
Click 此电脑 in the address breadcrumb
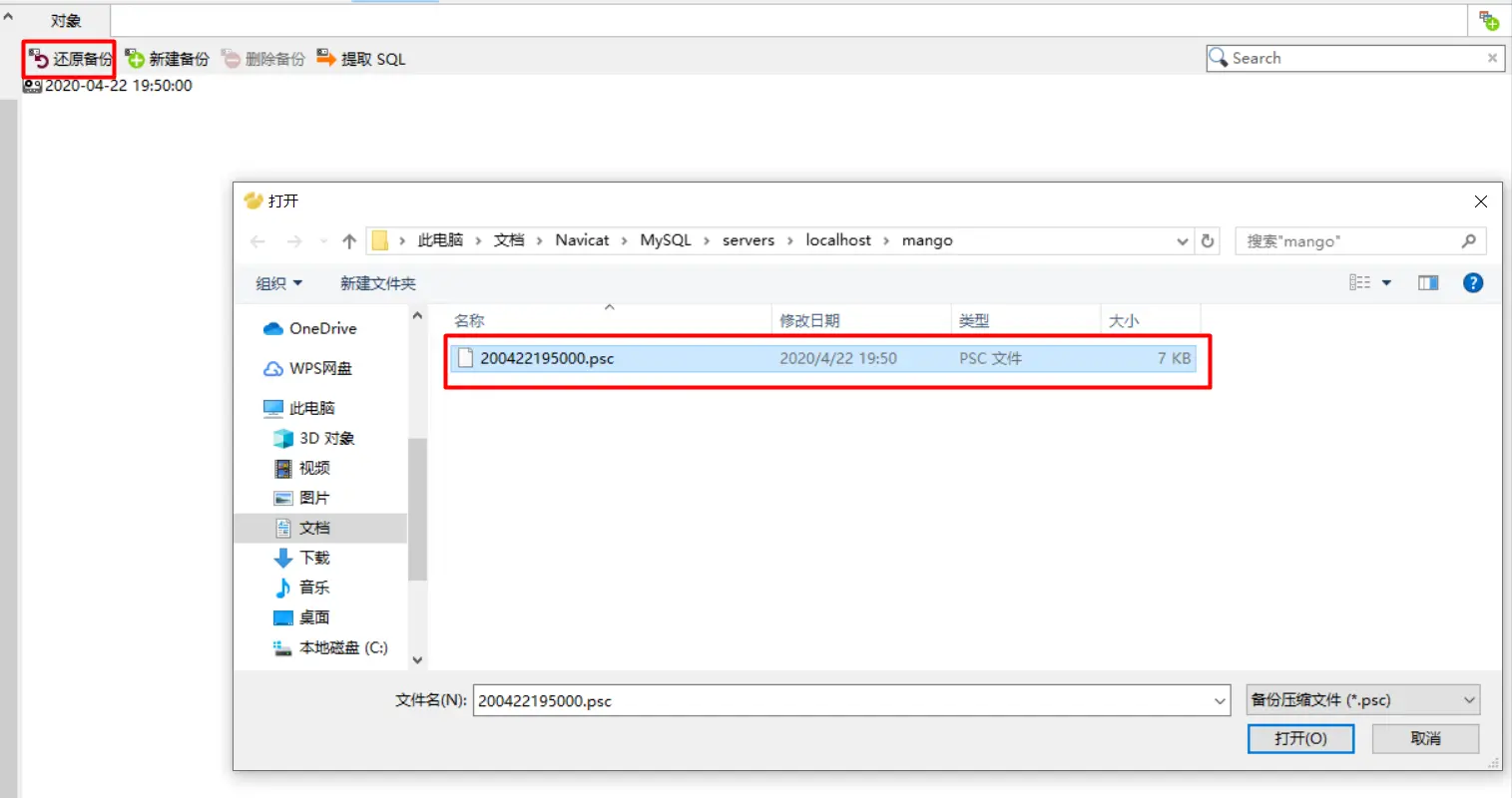[x=440, y=240]
